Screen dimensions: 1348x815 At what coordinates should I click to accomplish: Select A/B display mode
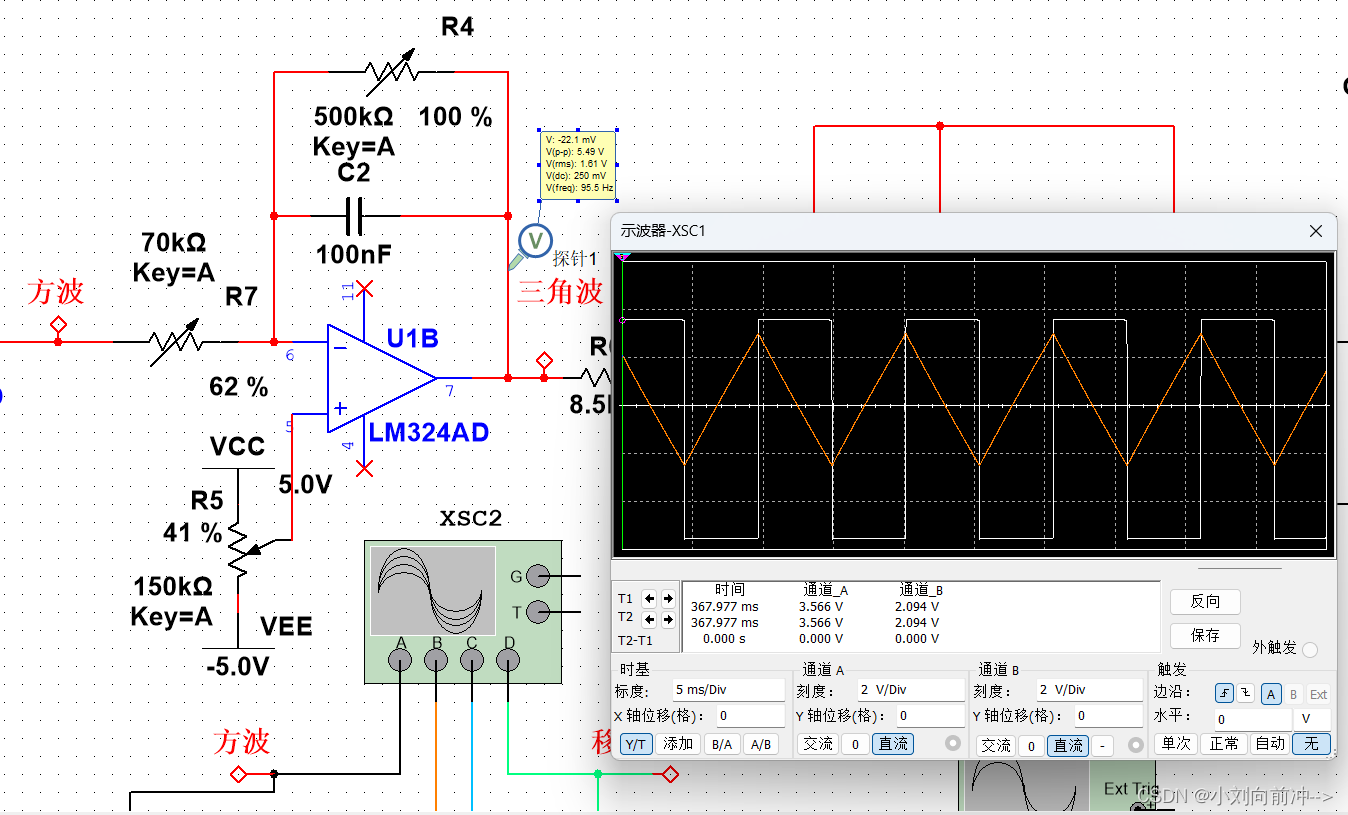pyautogui.click(x=760, y=744)
